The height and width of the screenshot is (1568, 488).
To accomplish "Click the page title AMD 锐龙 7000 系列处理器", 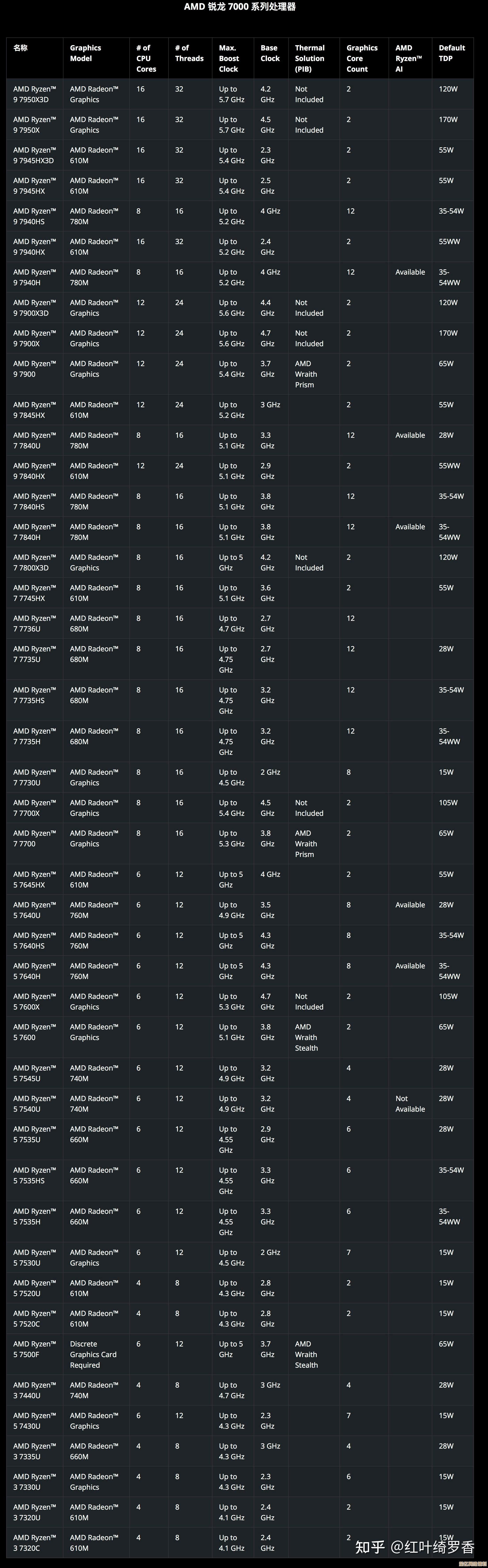I will click(x=240, y=7).
